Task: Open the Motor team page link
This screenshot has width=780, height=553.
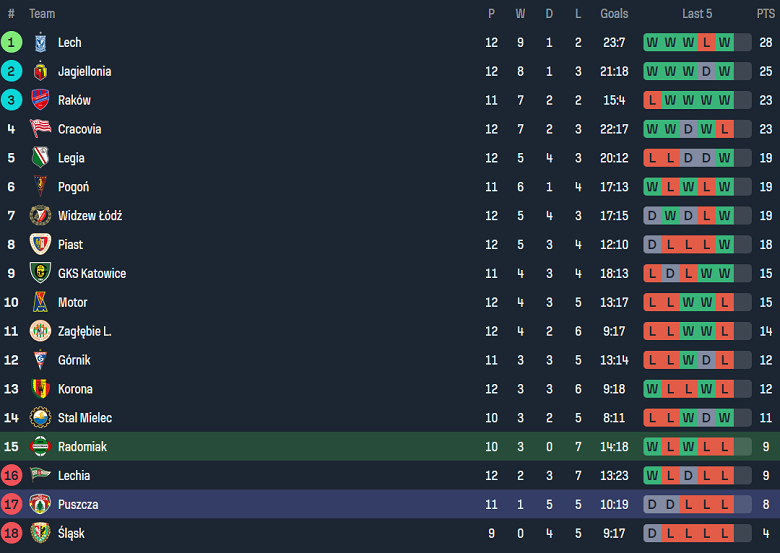Action: point(73,302)
